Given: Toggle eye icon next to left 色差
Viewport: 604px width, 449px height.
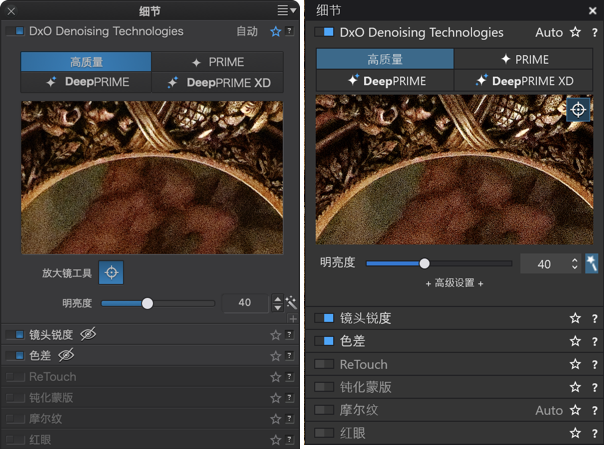Looking at the screenshot, I should 66,355.
